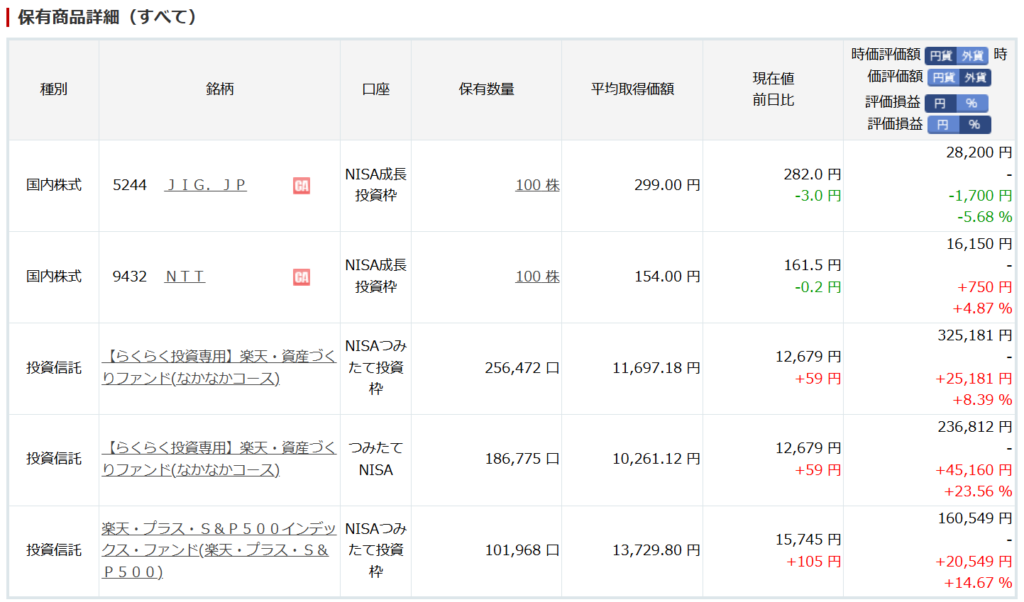Switch the first 時価評価額 toggle to 外貨
The height and width of the screenshot is (602, 1024).
(x=973, y=56)
